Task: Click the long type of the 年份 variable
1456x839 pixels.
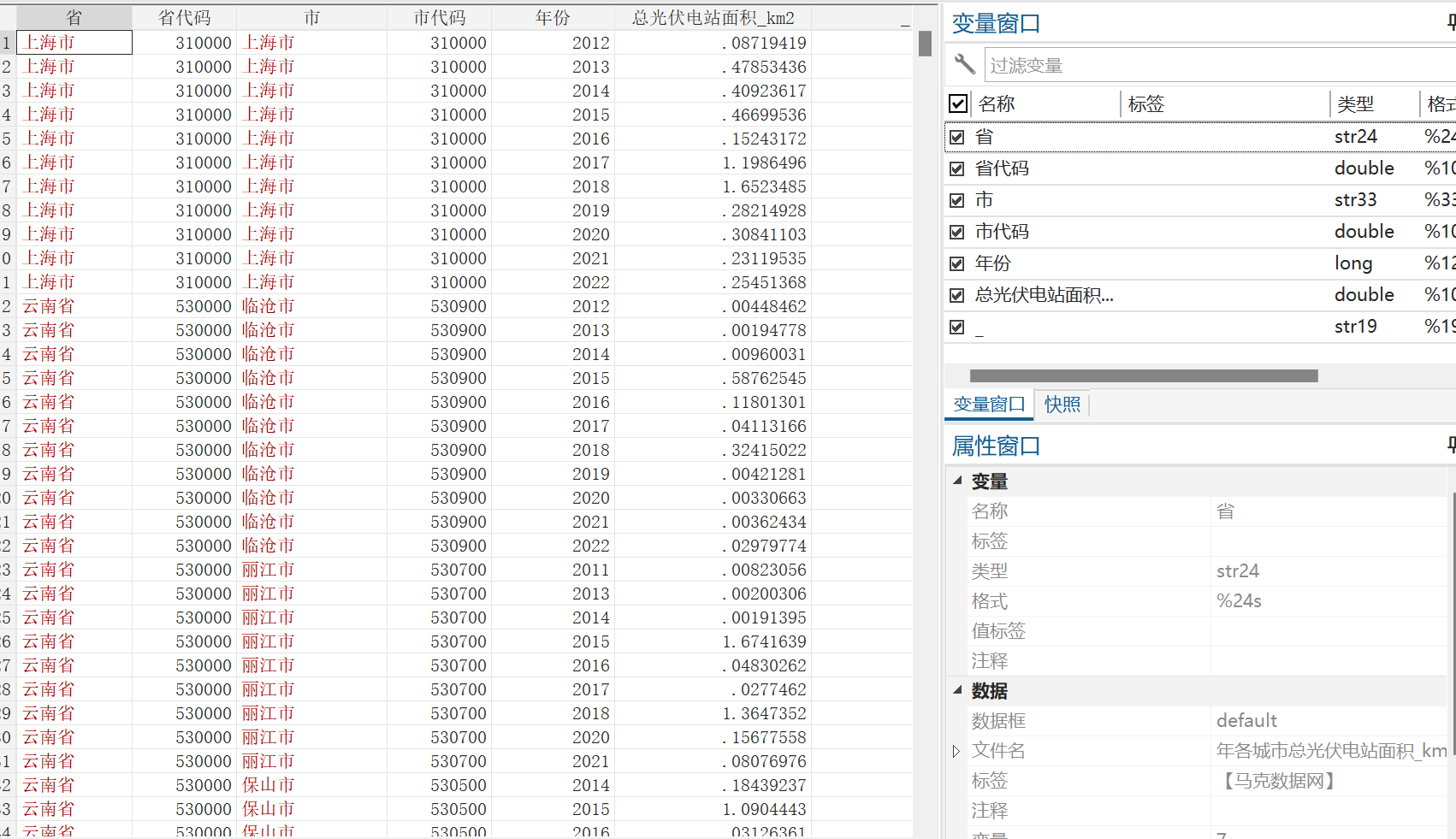Action: pos(1353,263)
